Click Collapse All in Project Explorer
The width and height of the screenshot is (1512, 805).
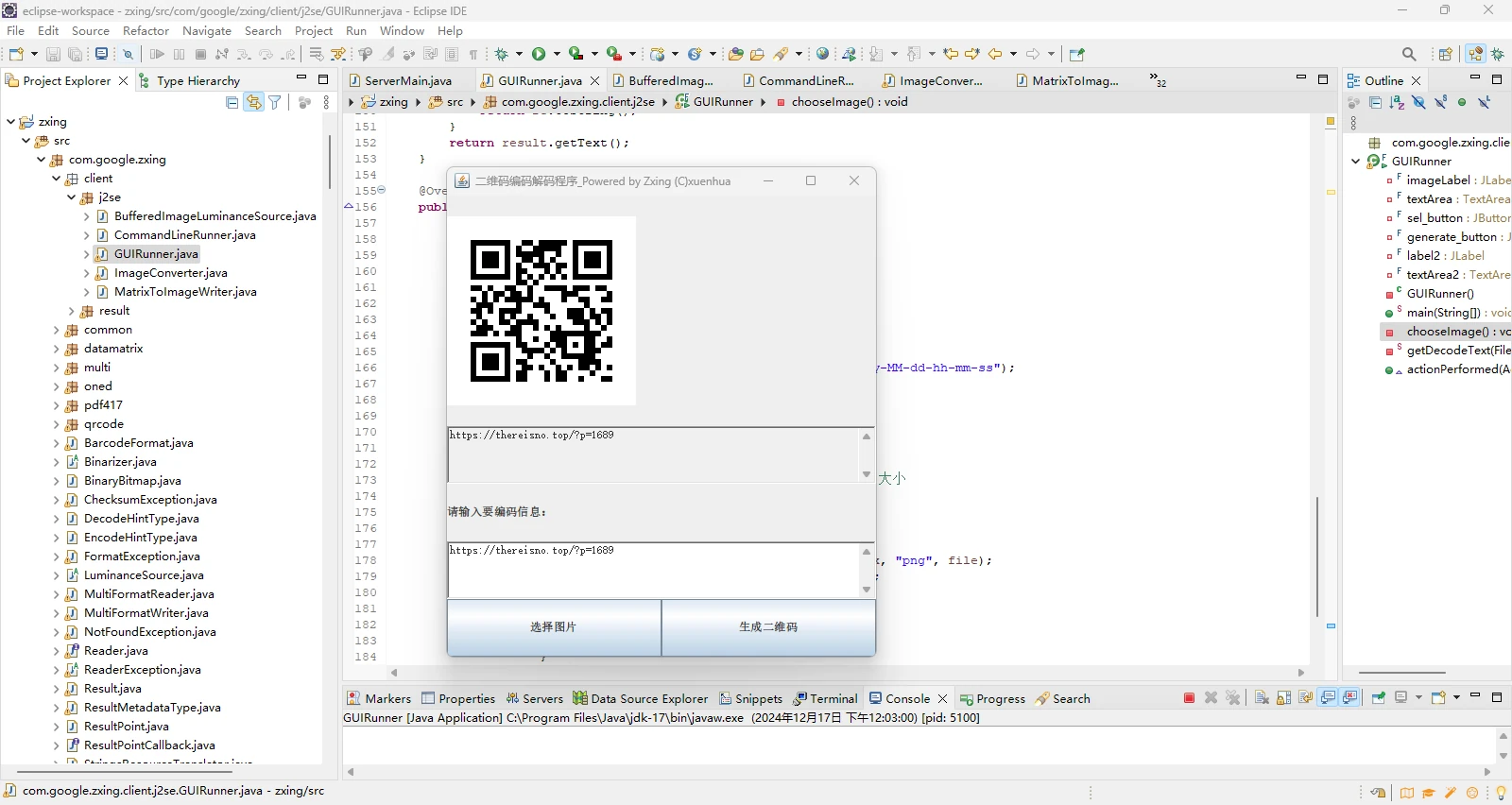click(x=232, y=103)
